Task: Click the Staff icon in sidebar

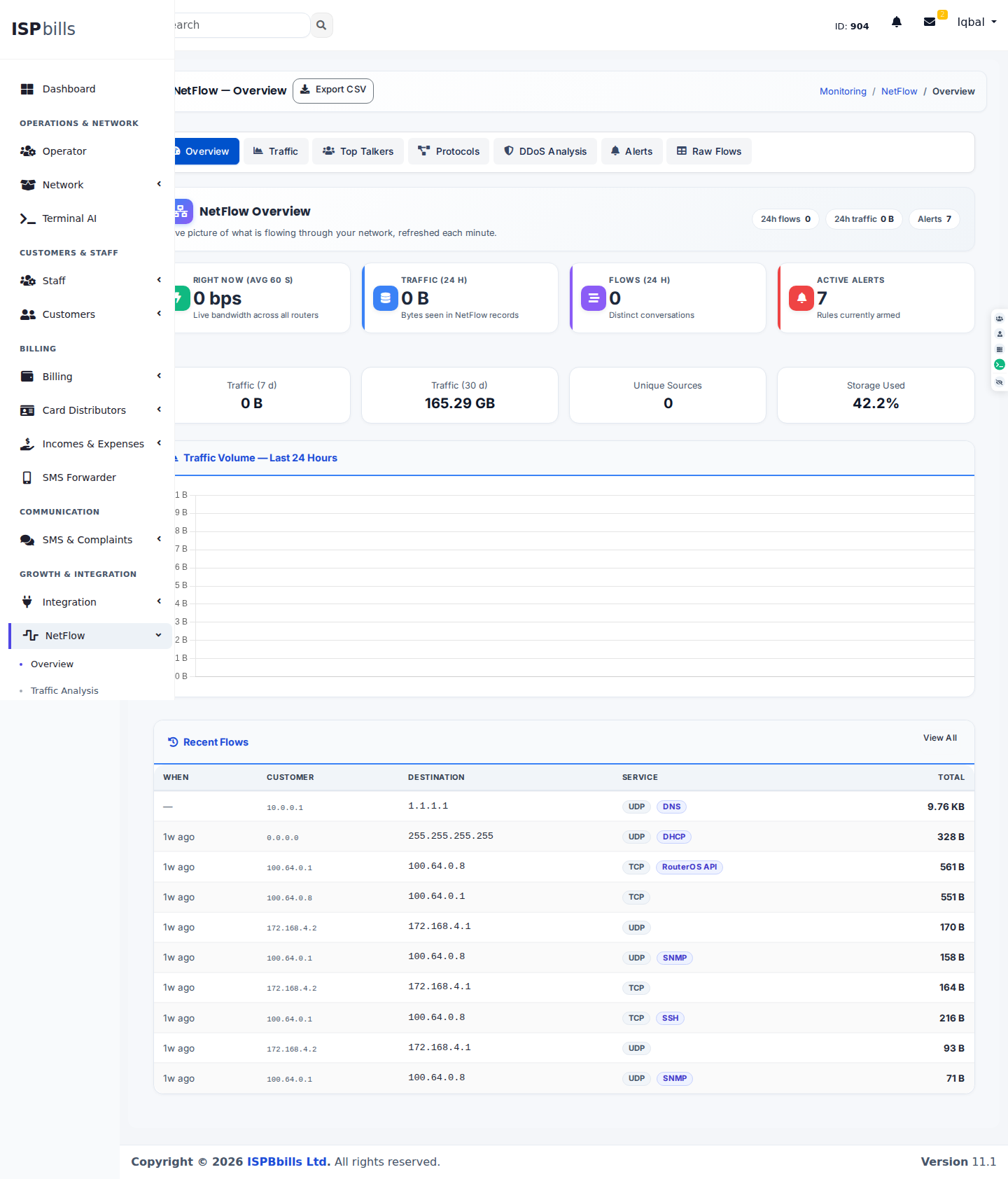Action: [27, 281]
